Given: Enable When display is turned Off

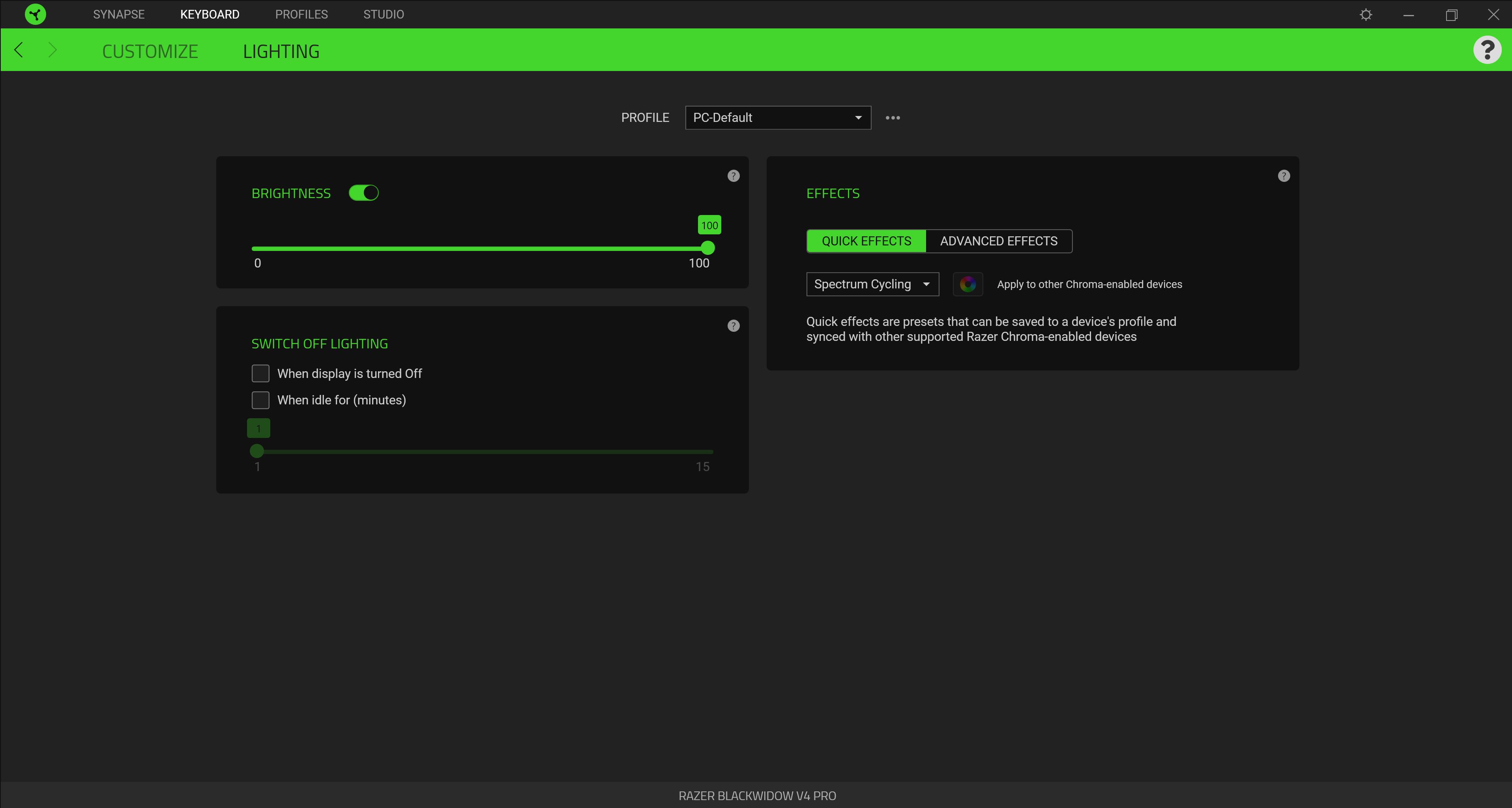Looking at the screenshot, I should (260, 374).
